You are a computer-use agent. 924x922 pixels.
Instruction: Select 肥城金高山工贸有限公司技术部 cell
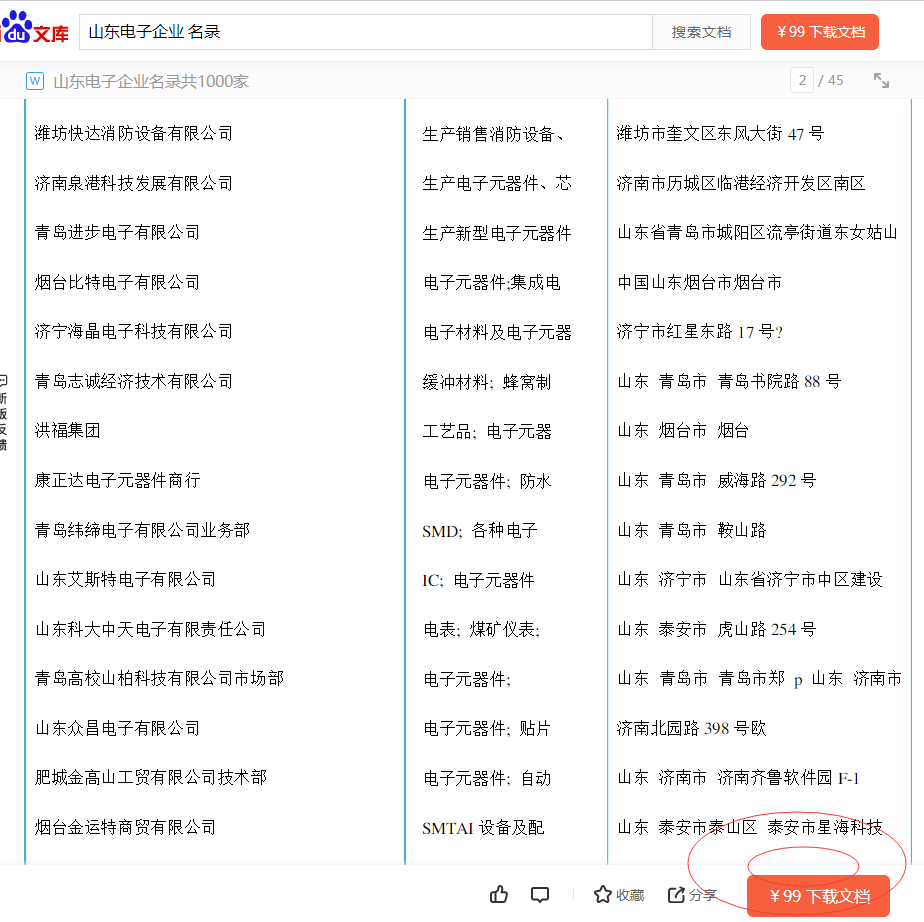[150, 778]
